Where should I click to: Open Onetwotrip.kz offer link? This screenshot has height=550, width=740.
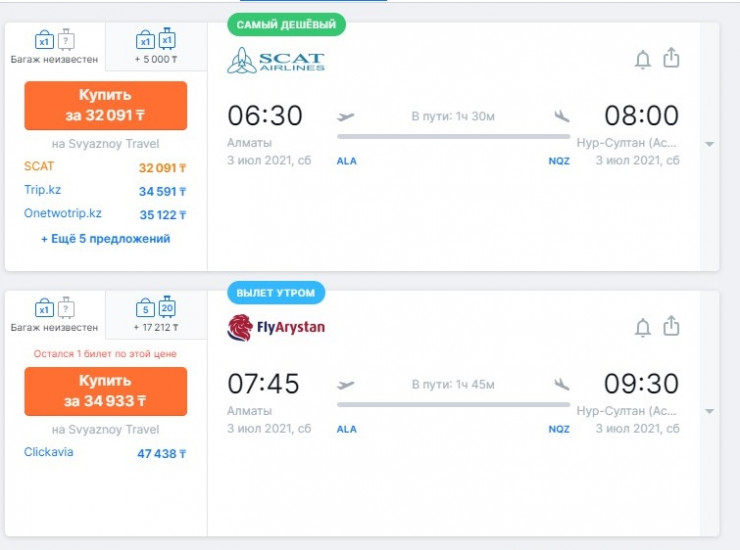(x=63, y=213)
